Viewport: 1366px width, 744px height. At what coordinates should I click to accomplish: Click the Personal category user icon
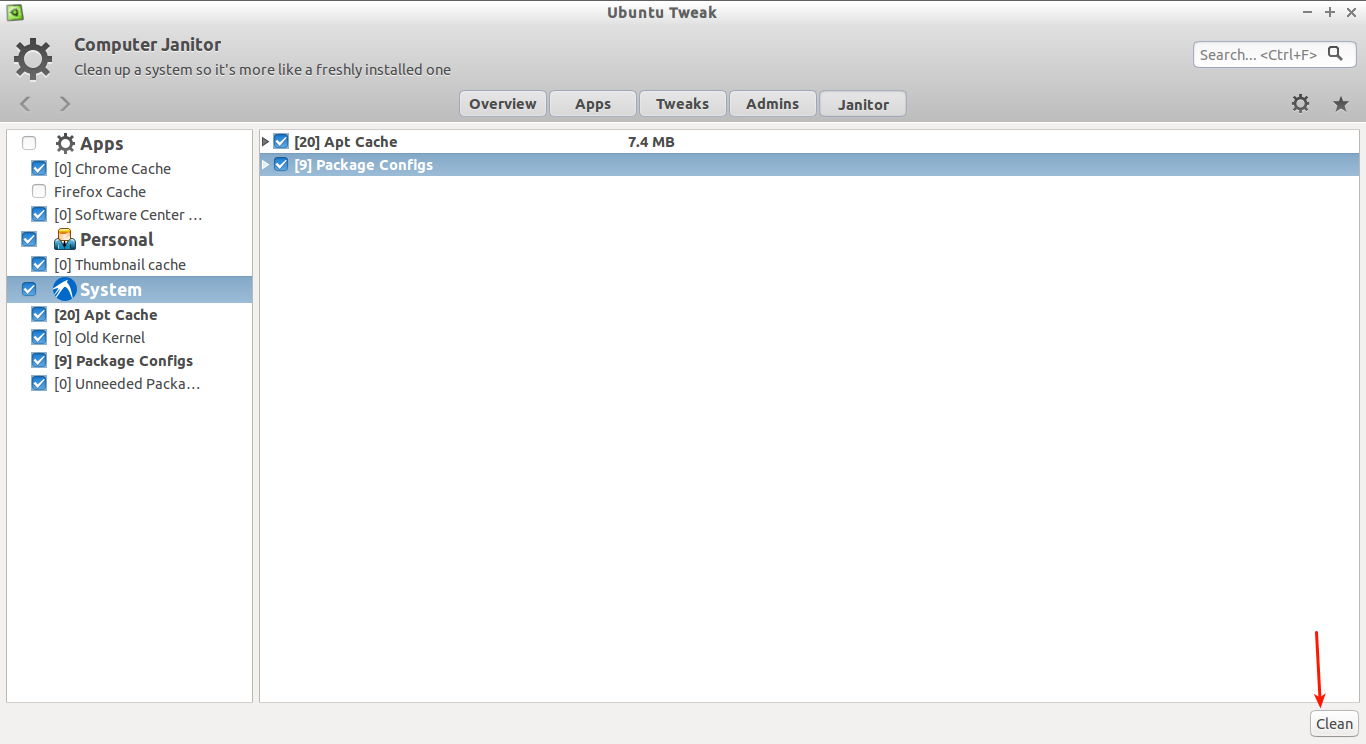[x=65, y=239]
